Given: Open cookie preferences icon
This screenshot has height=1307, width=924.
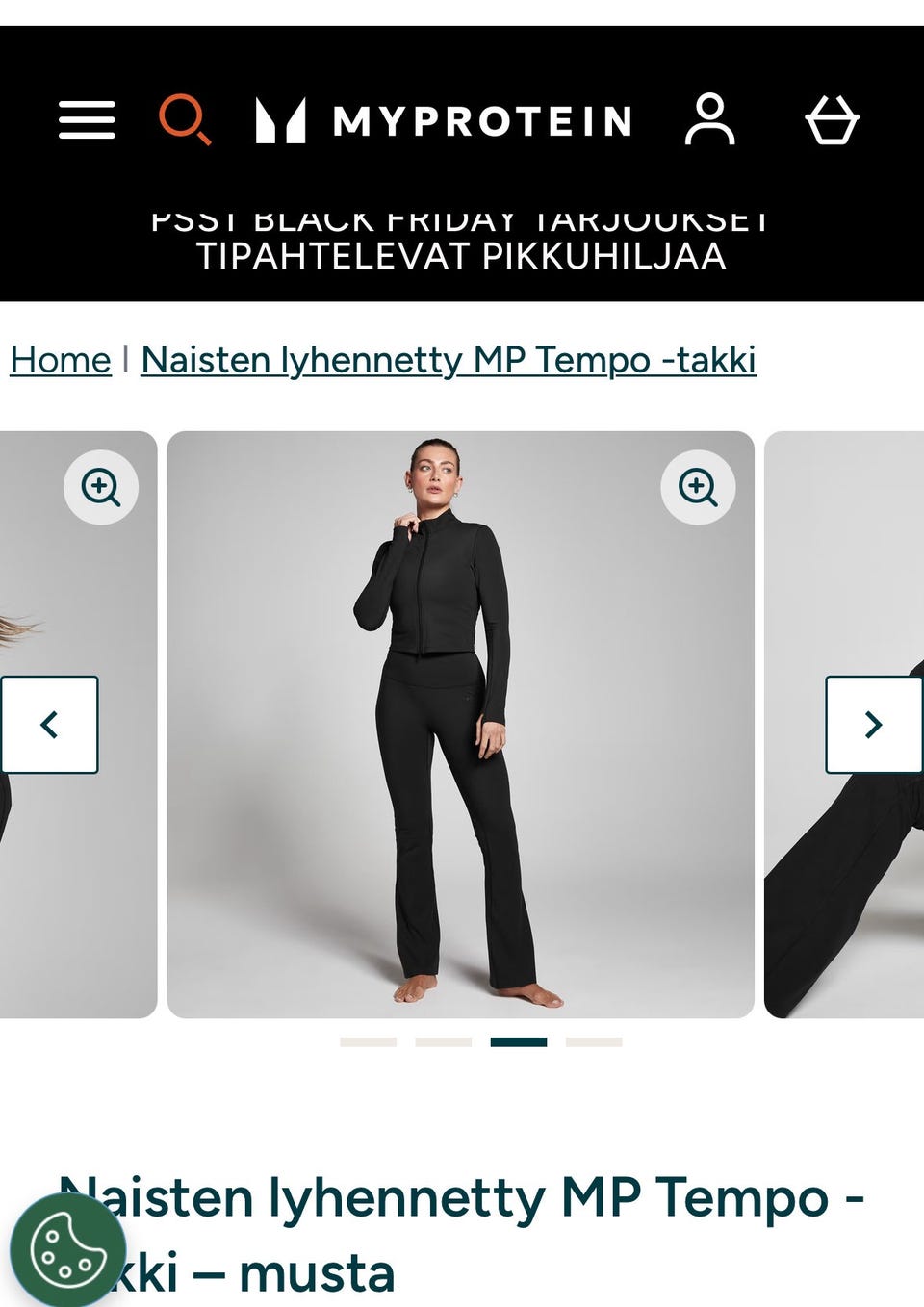Looking at the screenshot, I should coord(67,1250).
